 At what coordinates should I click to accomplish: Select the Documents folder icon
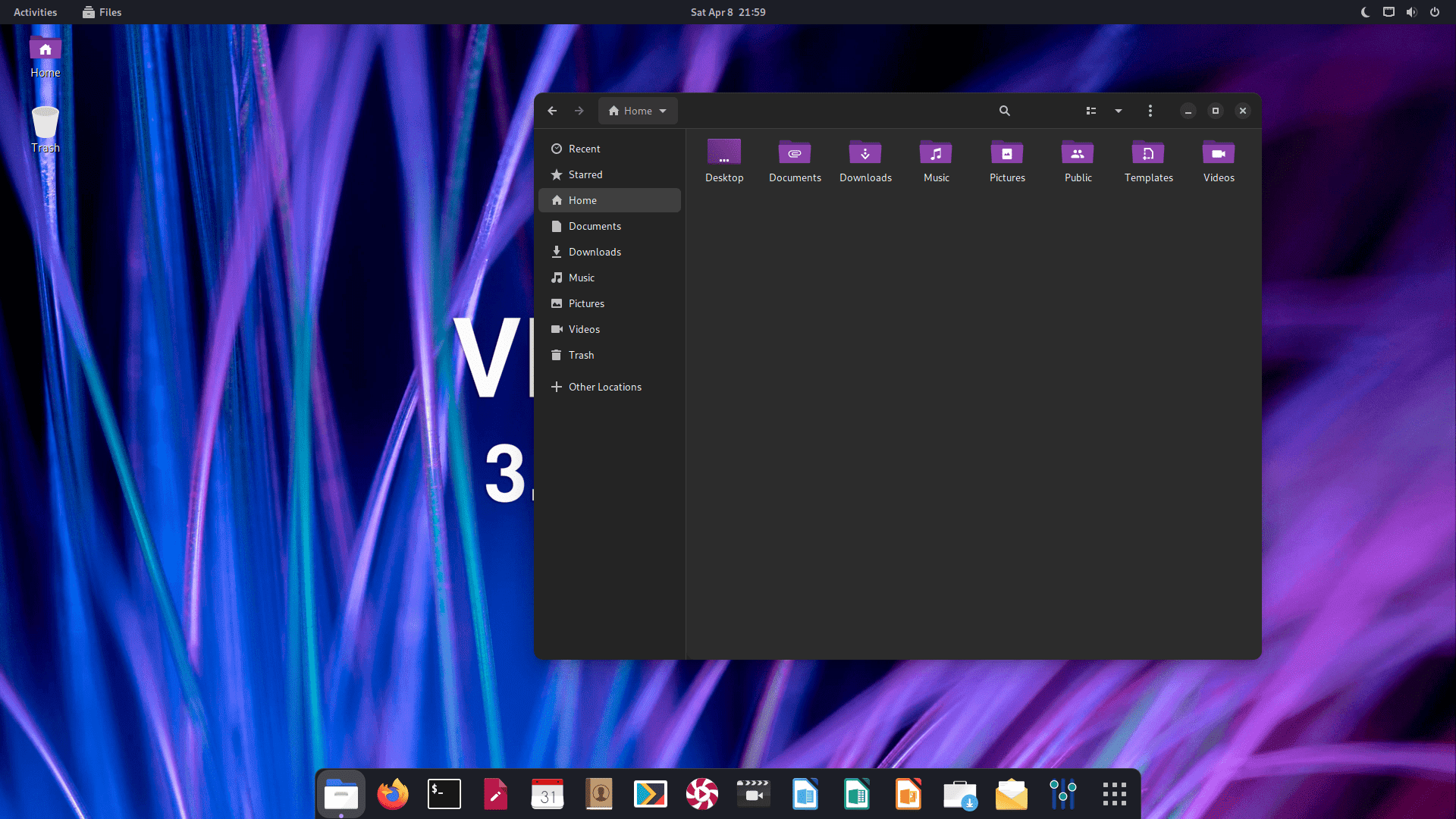[795, 152]
